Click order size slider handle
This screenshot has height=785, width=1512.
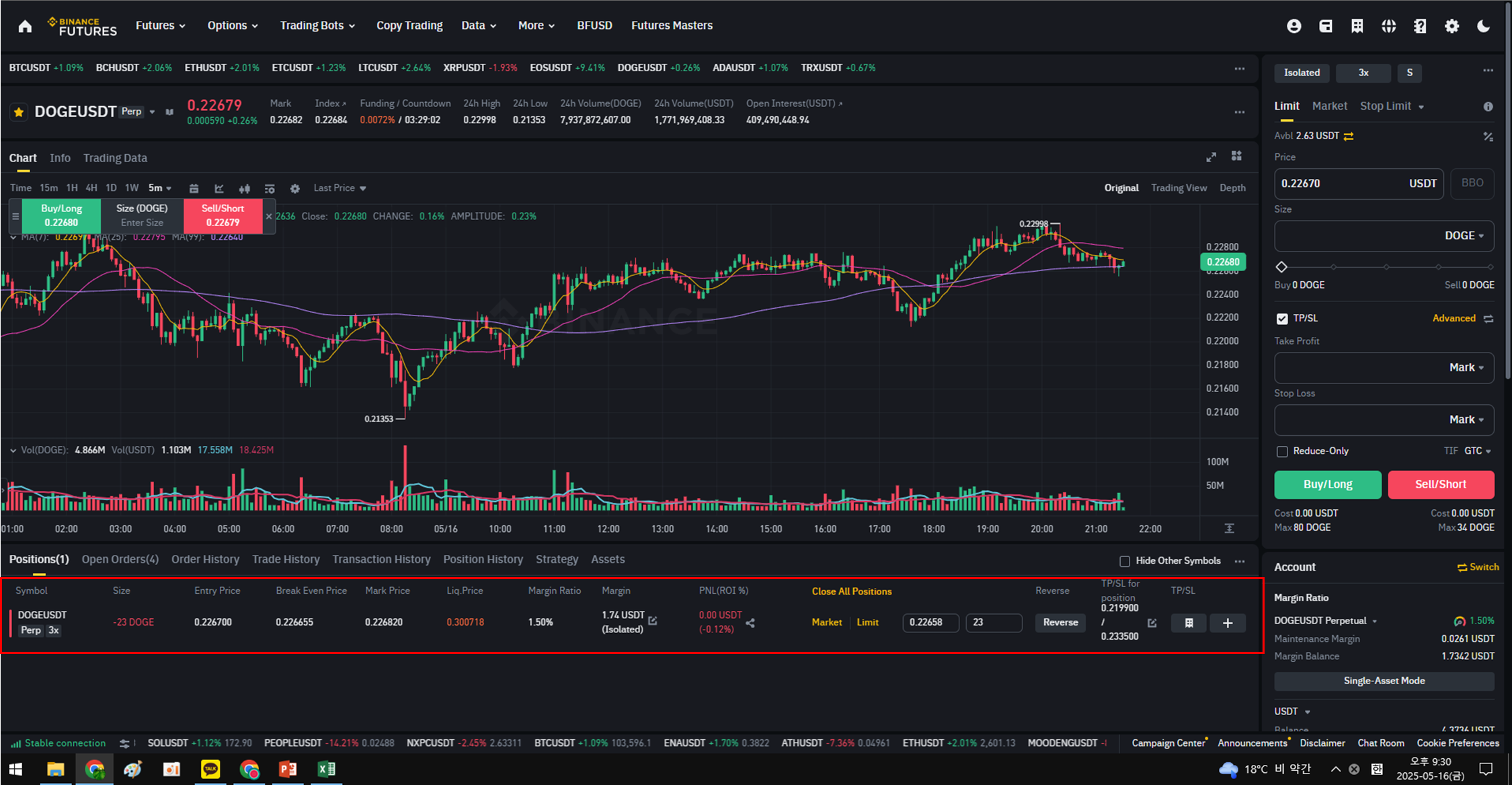tap(1281, 267)
